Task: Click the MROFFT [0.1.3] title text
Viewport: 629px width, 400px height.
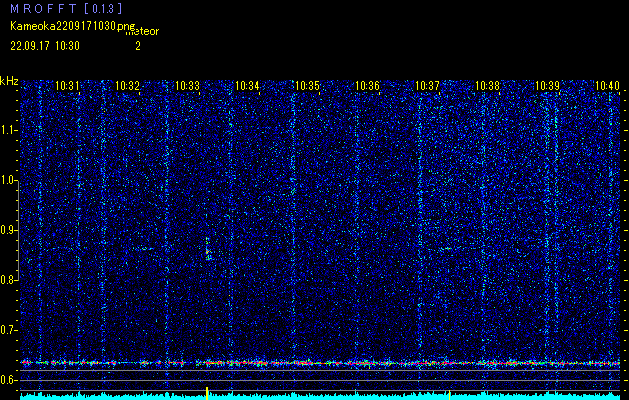Action: pos(66,8)
